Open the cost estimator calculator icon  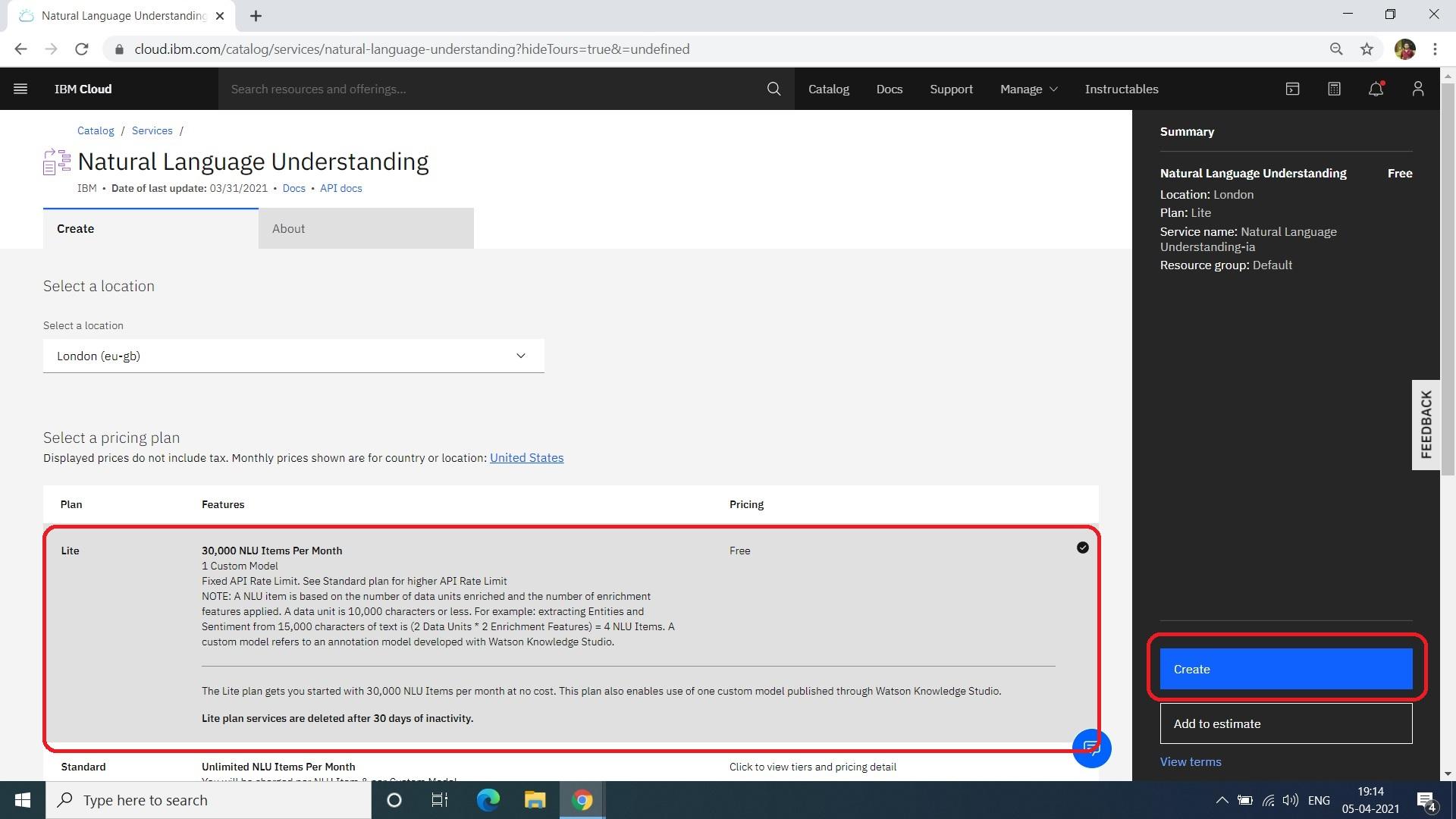[1335, 89]
